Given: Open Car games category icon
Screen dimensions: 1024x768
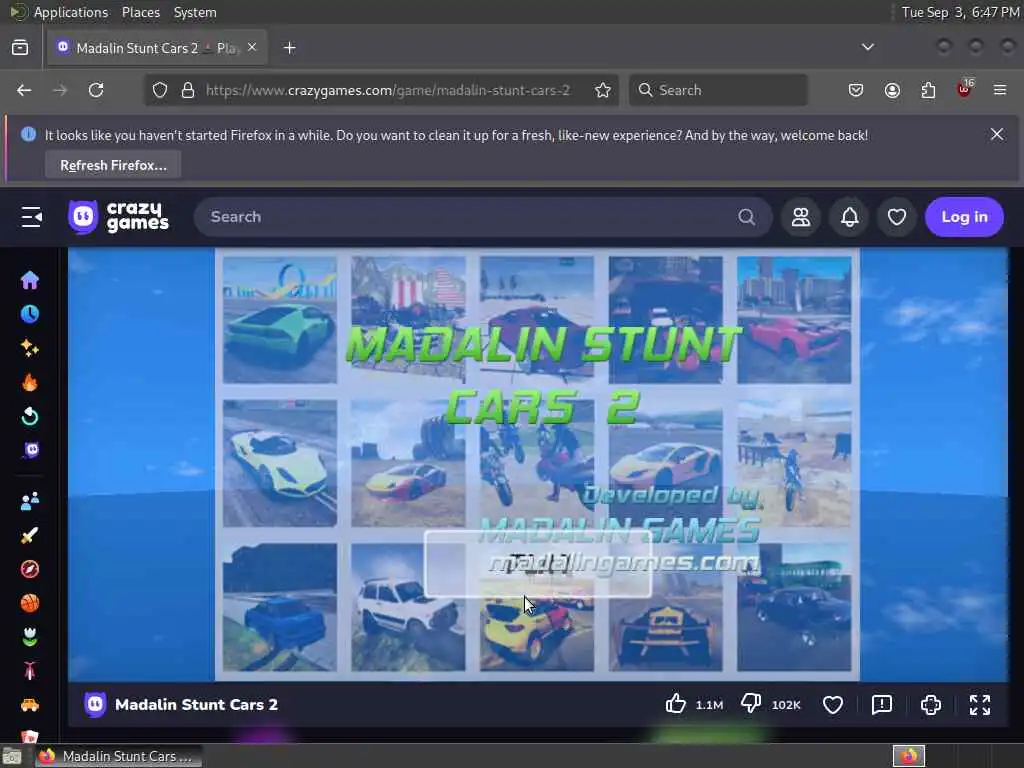Looking at the screenshot, I should click(x=29, y=705).
